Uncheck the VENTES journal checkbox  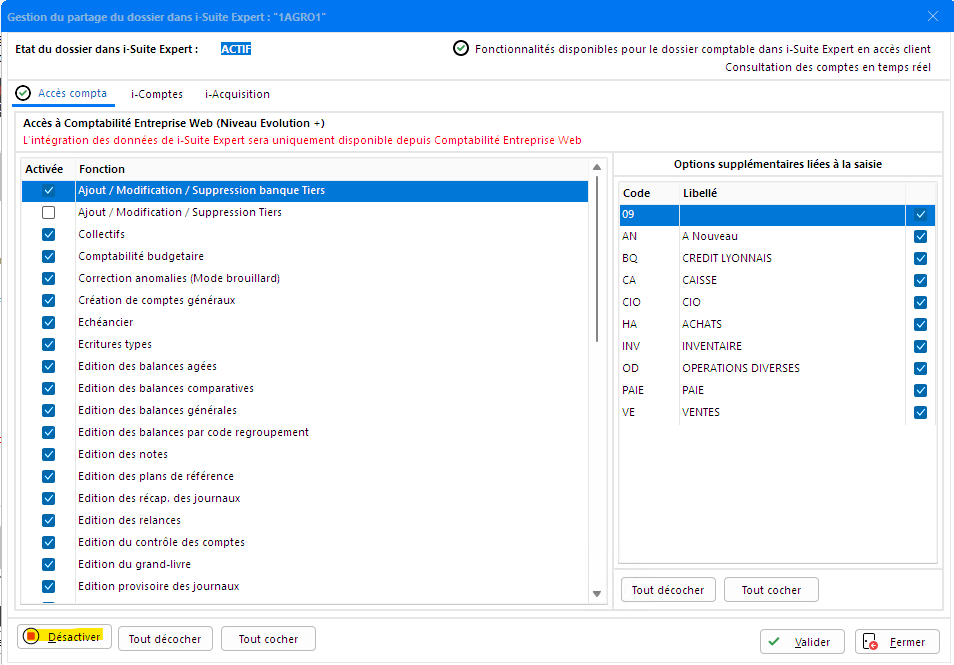[920, 412]
